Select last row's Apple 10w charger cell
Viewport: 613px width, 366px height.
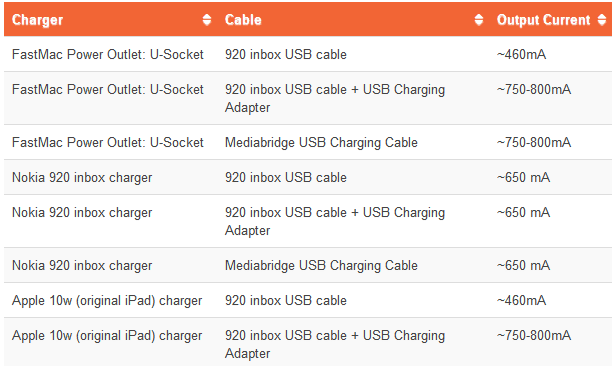(x=107, y=336)
